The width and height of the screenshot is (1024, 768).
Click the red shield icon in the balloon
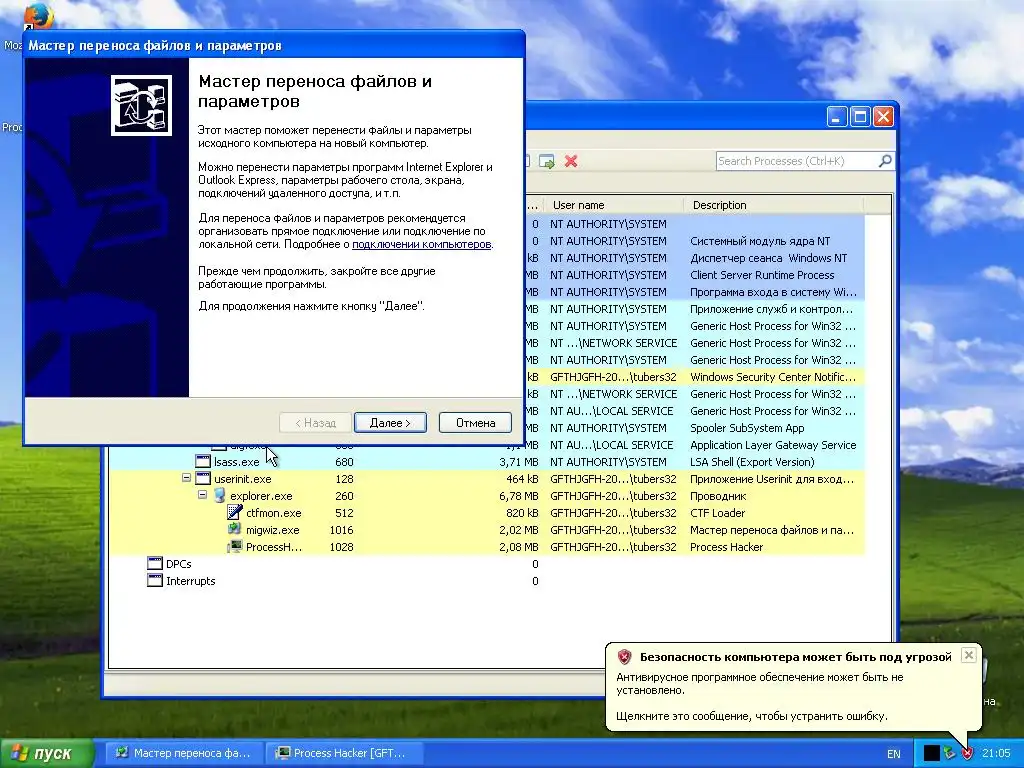624,656
